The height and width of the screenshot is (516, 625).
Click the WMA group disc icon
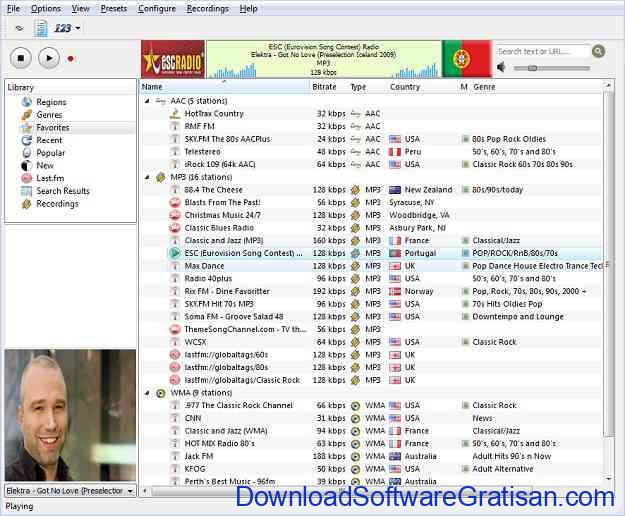[x=161, y=393]
